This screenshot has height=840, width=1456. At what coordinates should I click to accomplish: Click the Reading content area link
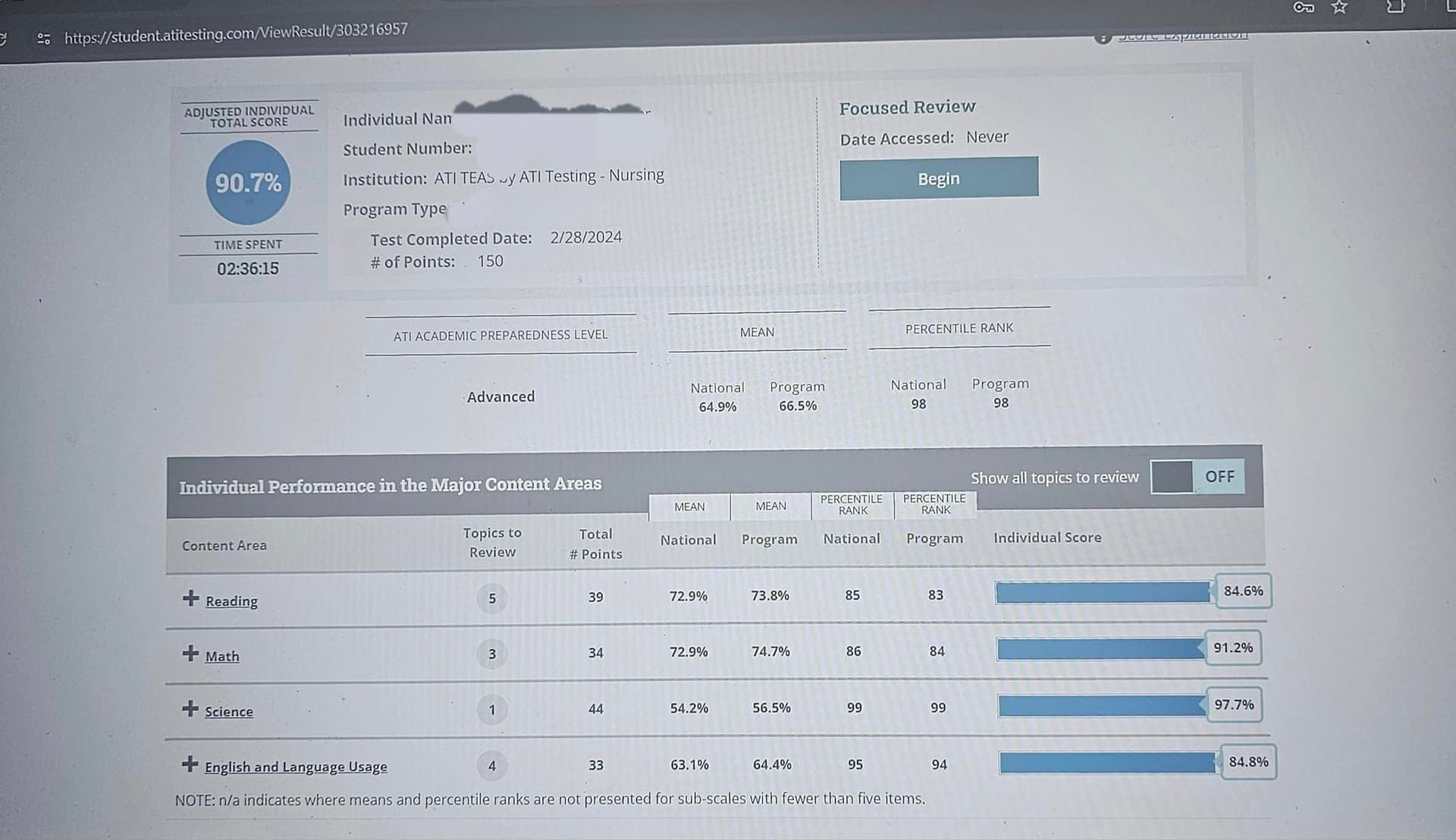click(231, 600)
